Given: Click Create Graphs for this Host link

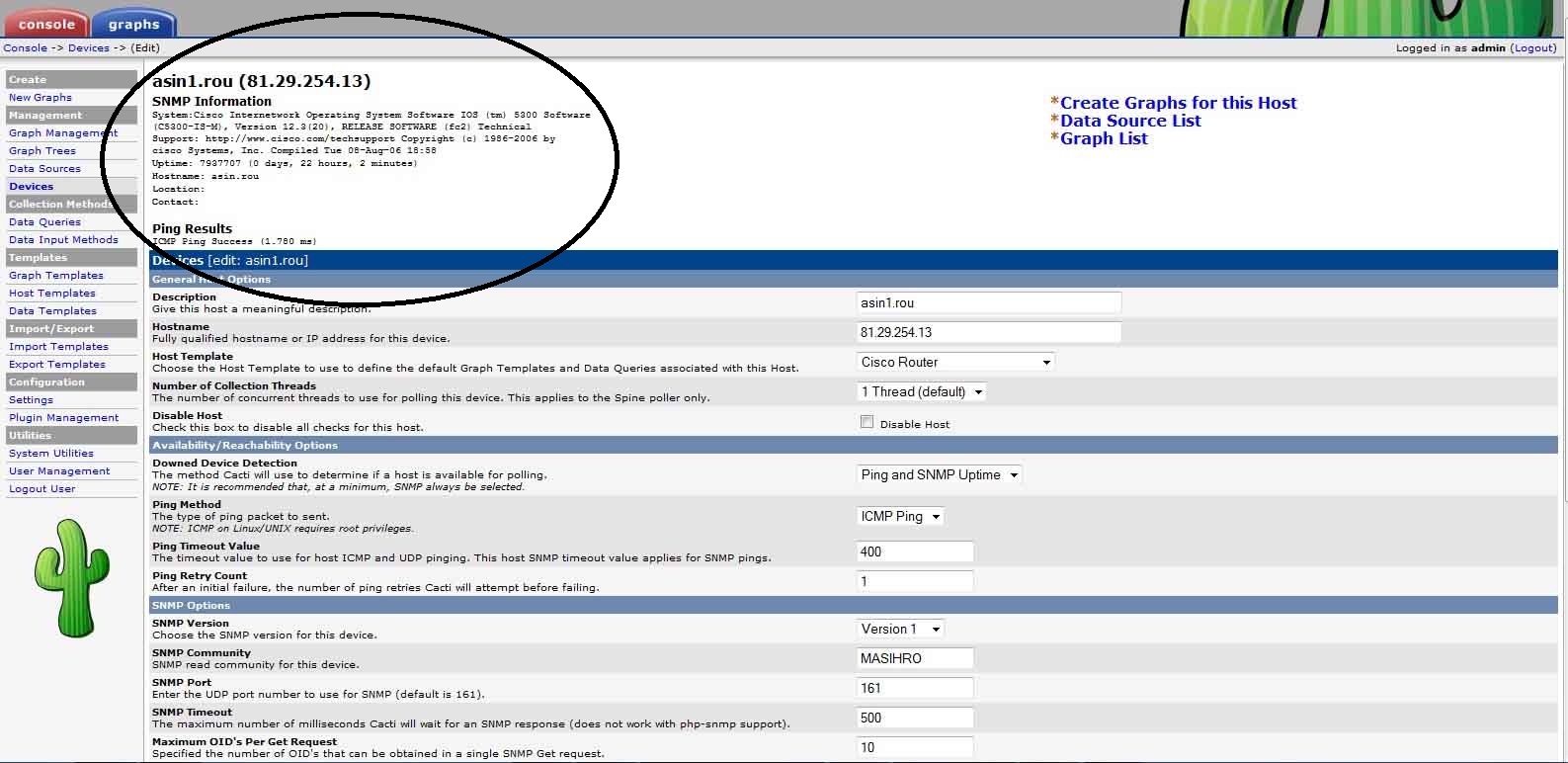Looking at the screenshot, I should pos(1178,103).
